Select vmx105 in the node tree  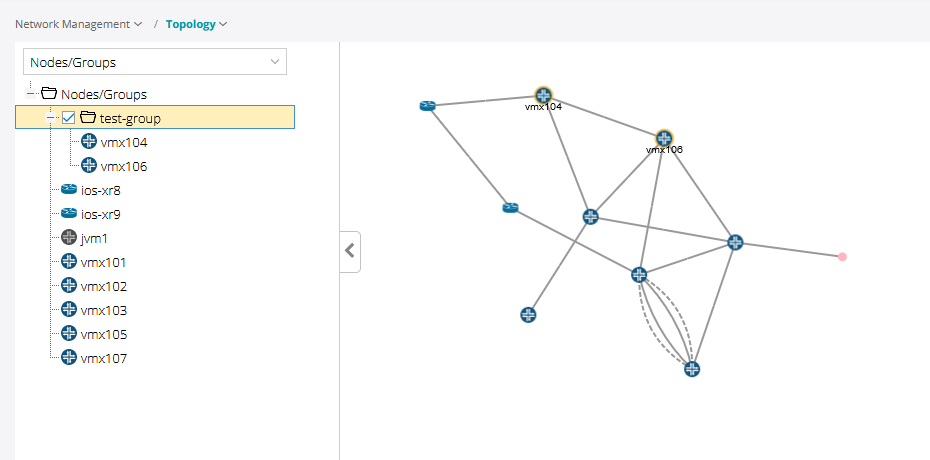[x=104, y=334]
